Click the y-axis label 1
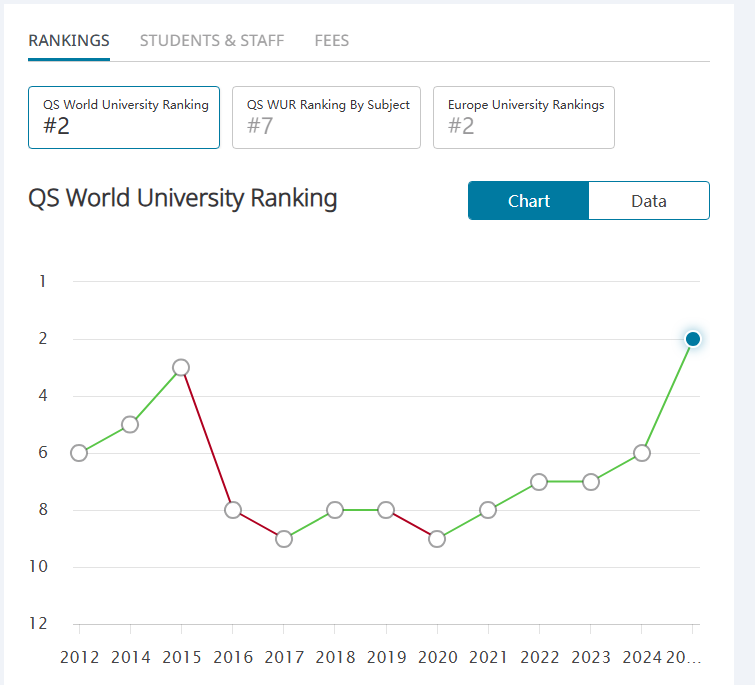755x685 pixels. pos(43,281)
